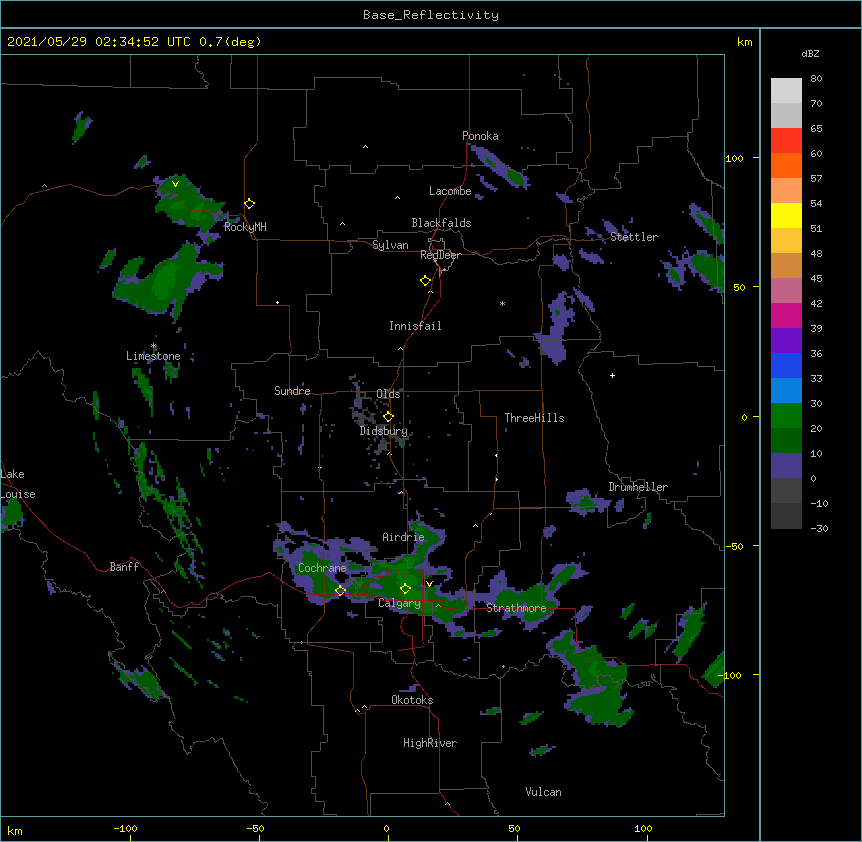
Task: Select the Calgary label
Action: (x=400, y=603)
